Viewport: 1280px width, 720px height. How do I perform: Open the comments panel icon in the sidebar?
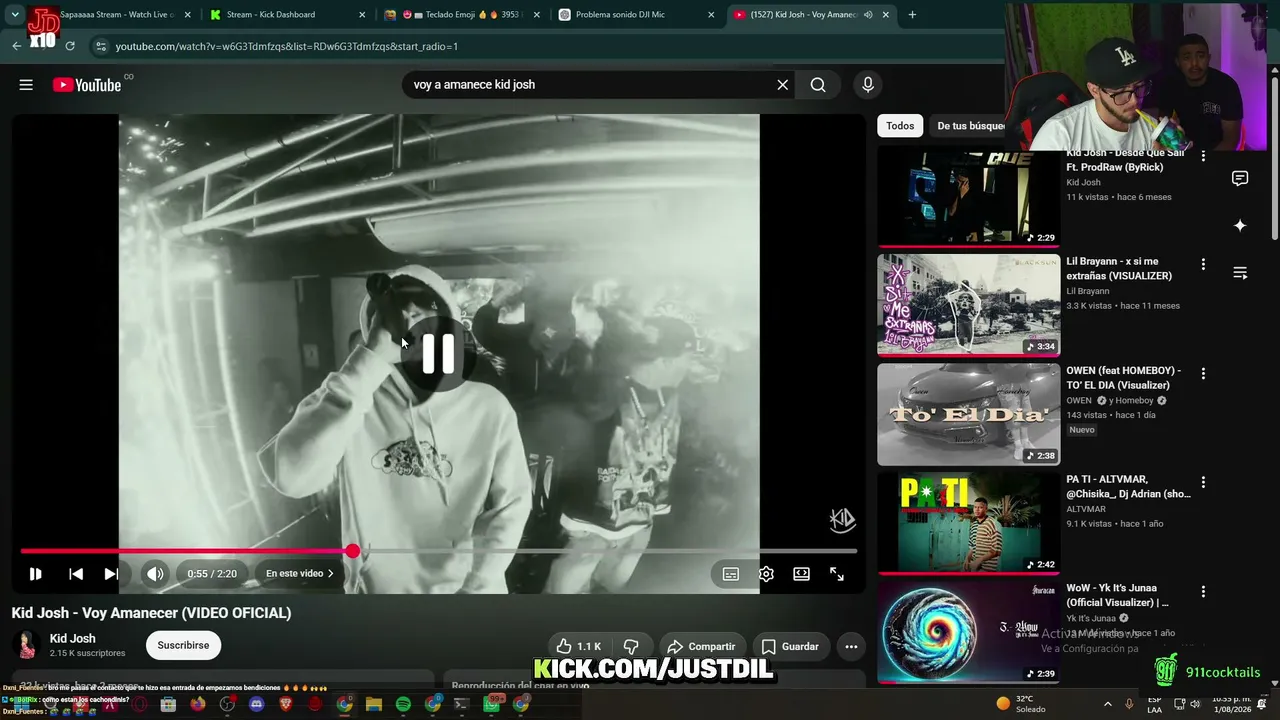(1240, 179)
